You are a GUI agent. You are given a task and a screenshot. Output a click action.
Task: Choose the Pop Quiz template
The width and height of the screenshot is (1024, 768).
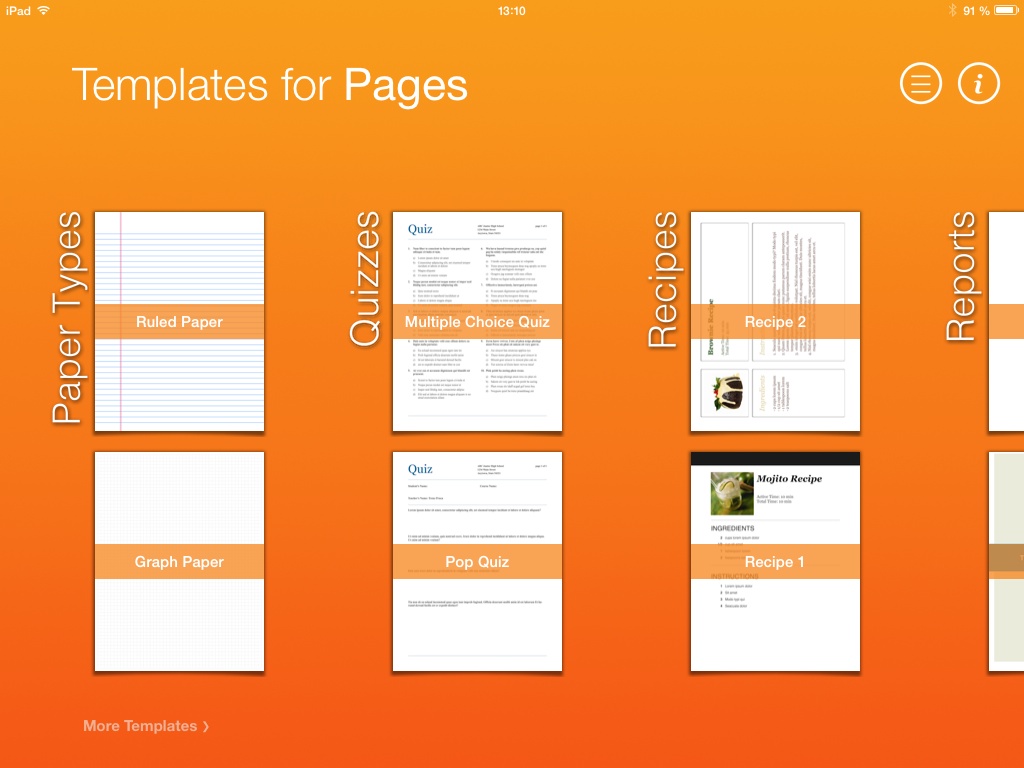477,561
